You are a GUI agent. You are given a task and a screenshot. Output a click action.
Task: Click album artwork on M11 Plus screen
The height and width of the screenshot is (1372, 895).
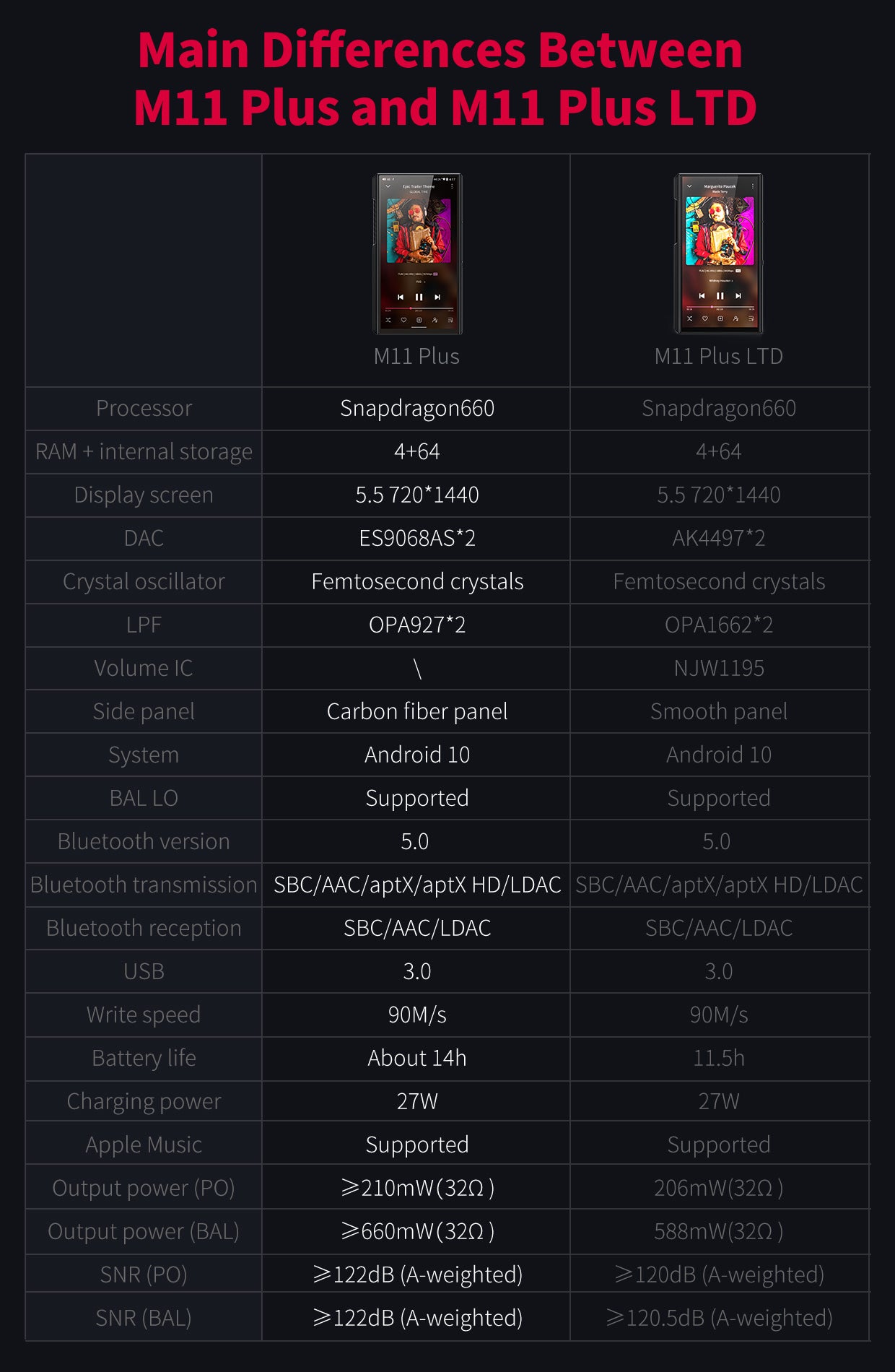(419, 231)
